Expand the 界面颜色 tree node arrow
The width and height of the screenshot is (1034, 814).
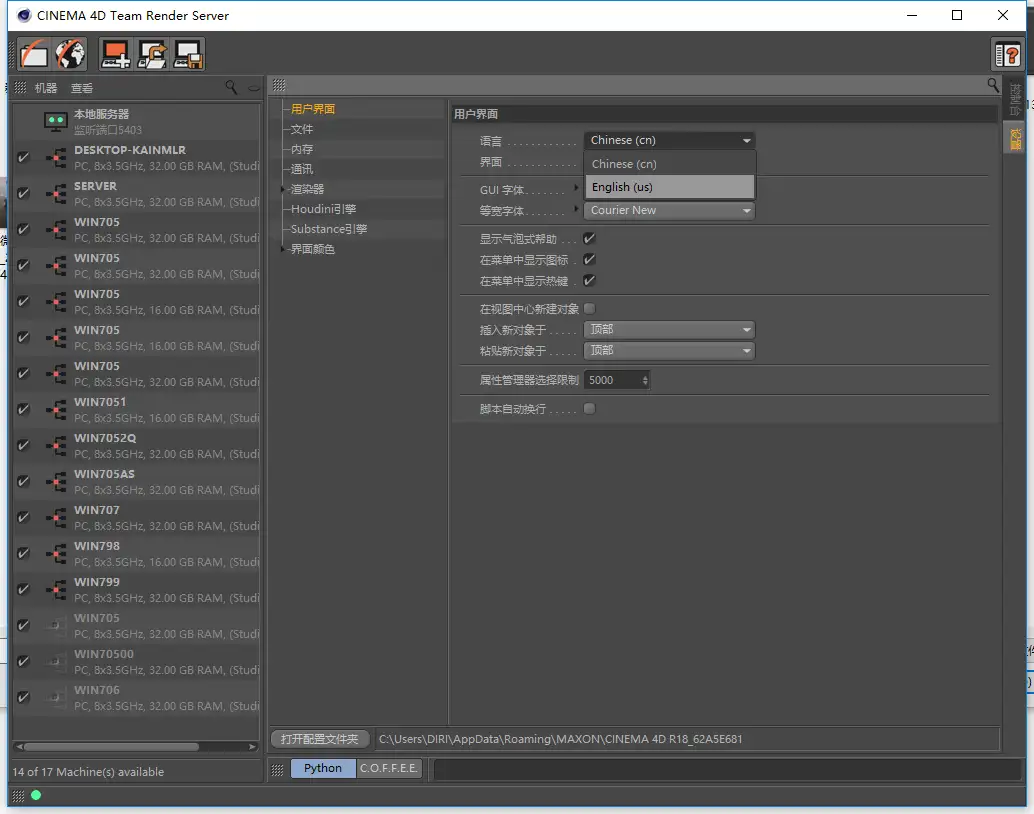tap(283, 249)
